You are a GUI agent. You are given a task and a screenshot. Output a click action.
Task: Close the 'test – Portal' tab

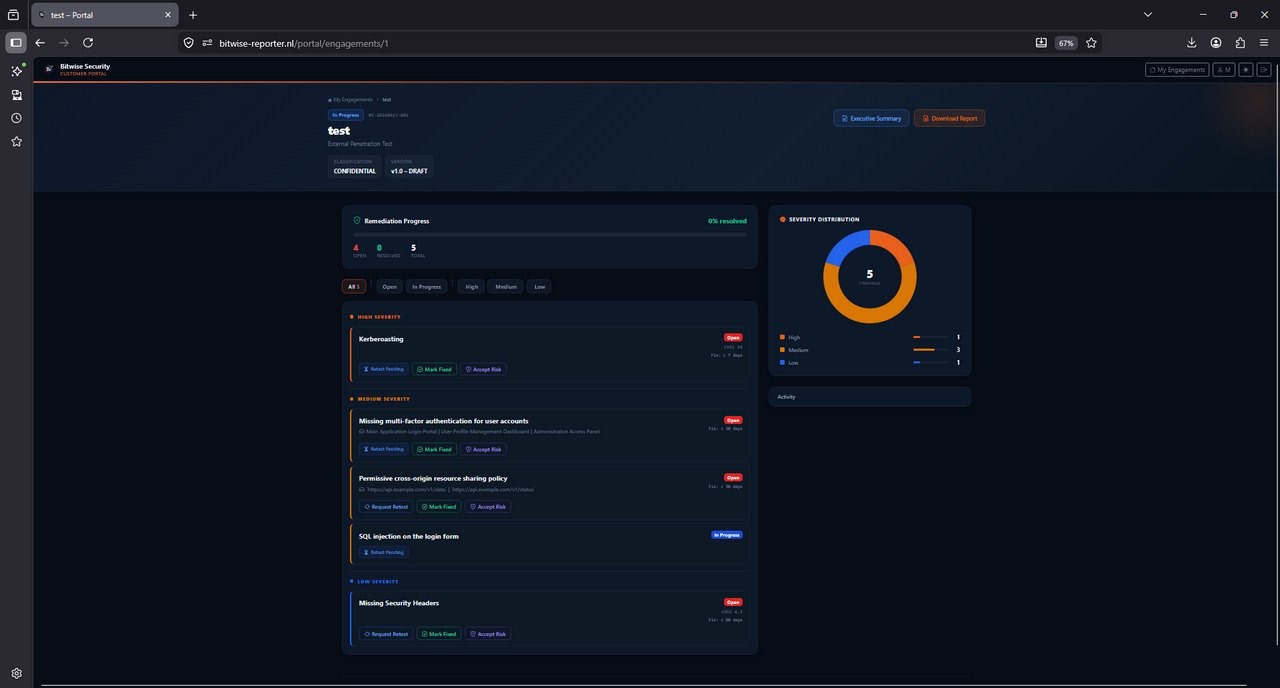click(x=167, y=15)
